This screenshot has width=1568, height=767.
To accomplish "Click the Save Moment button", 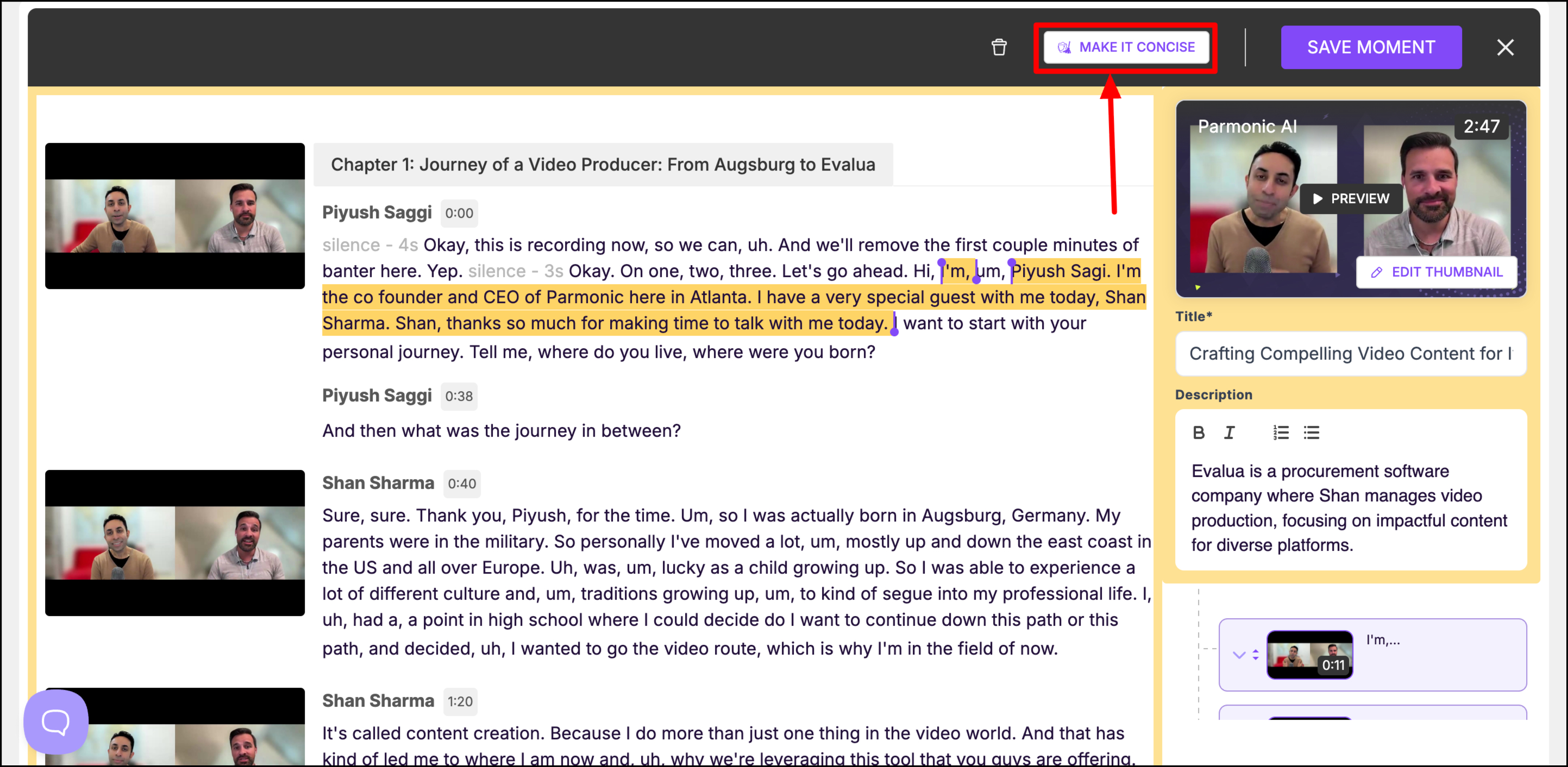I will click(x=1370, y=47).
